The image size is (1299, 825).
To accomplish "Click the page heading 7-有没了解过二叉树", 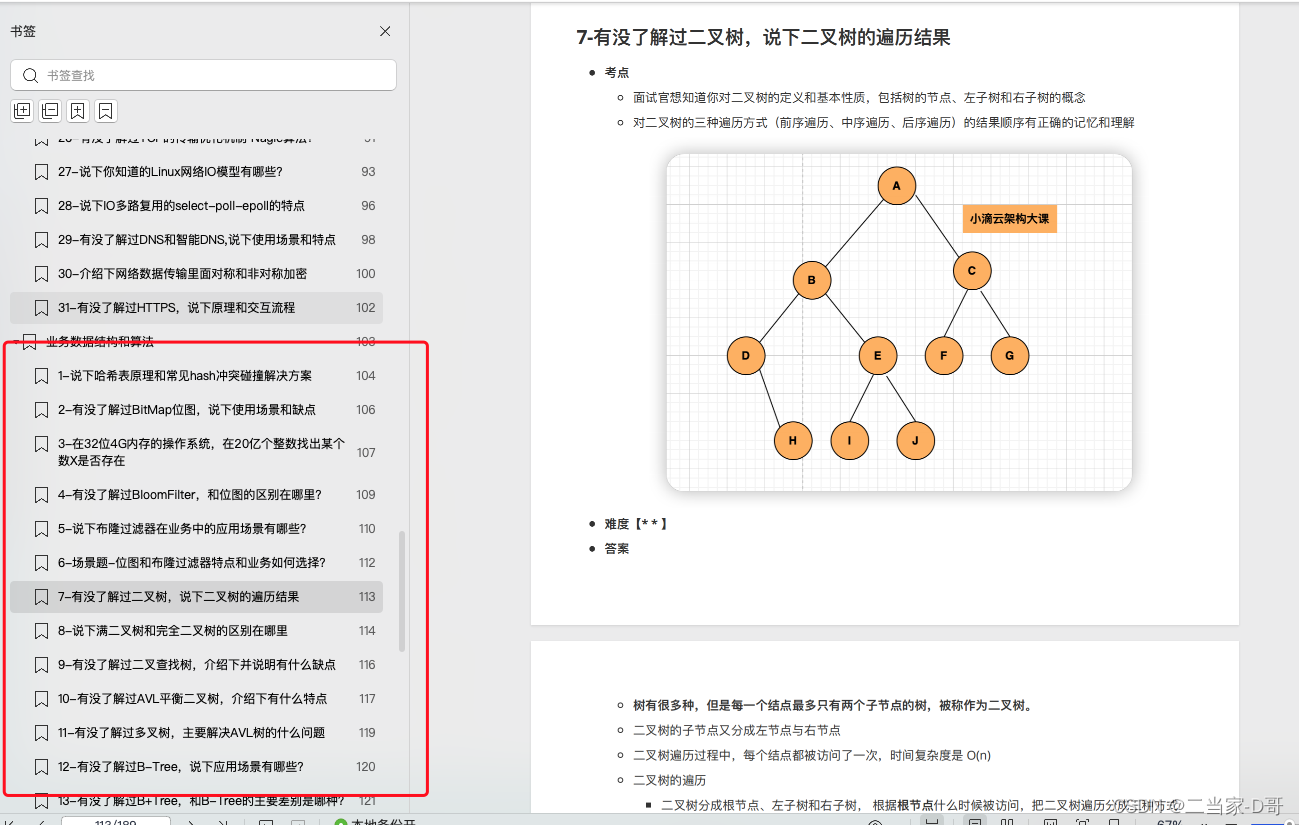I will (763, 38).
